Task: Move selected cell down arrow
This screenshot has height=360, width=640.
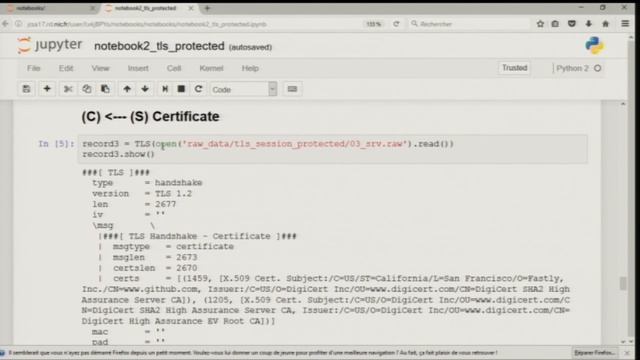Action: click(x=145, y=89)
